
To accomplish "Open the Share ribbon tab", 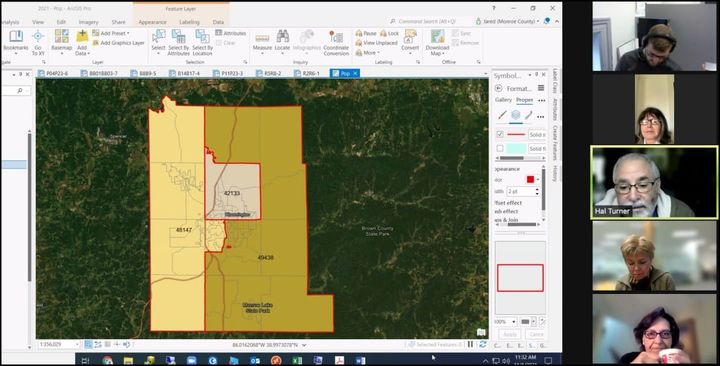I will [118, 22].
